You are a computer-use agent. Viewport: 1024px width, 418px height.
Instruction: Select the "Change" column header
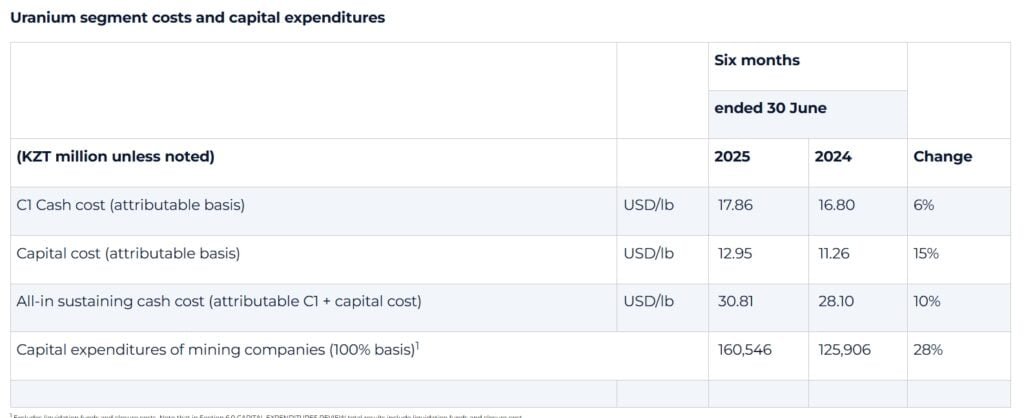(942, 157)
